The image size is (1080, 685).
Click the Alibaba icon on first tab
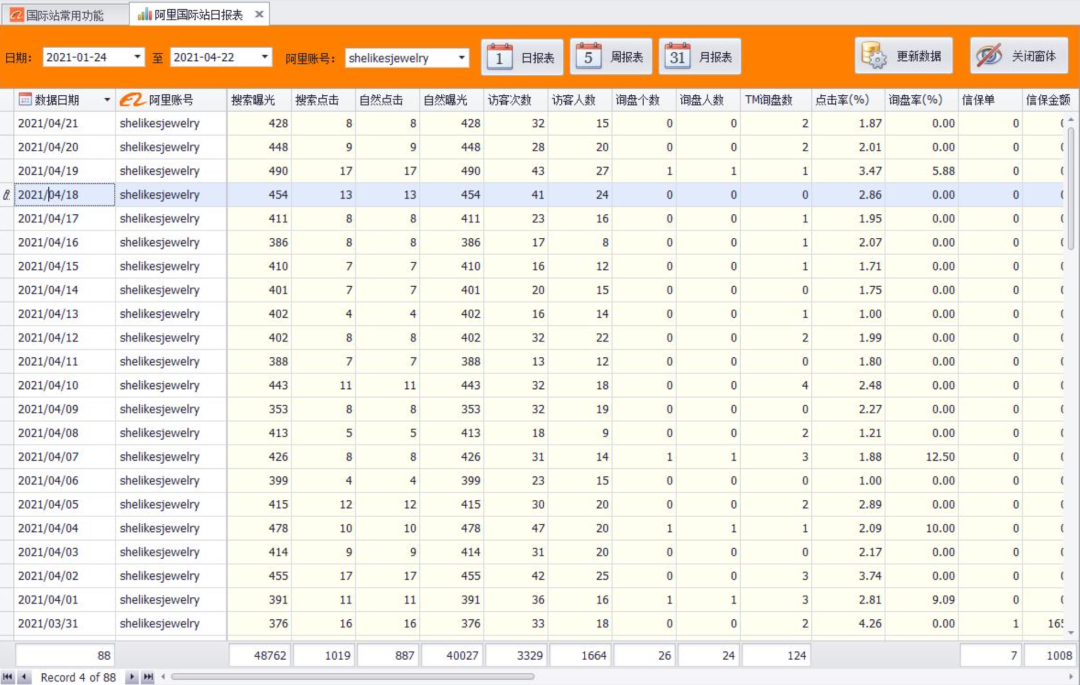17,14
